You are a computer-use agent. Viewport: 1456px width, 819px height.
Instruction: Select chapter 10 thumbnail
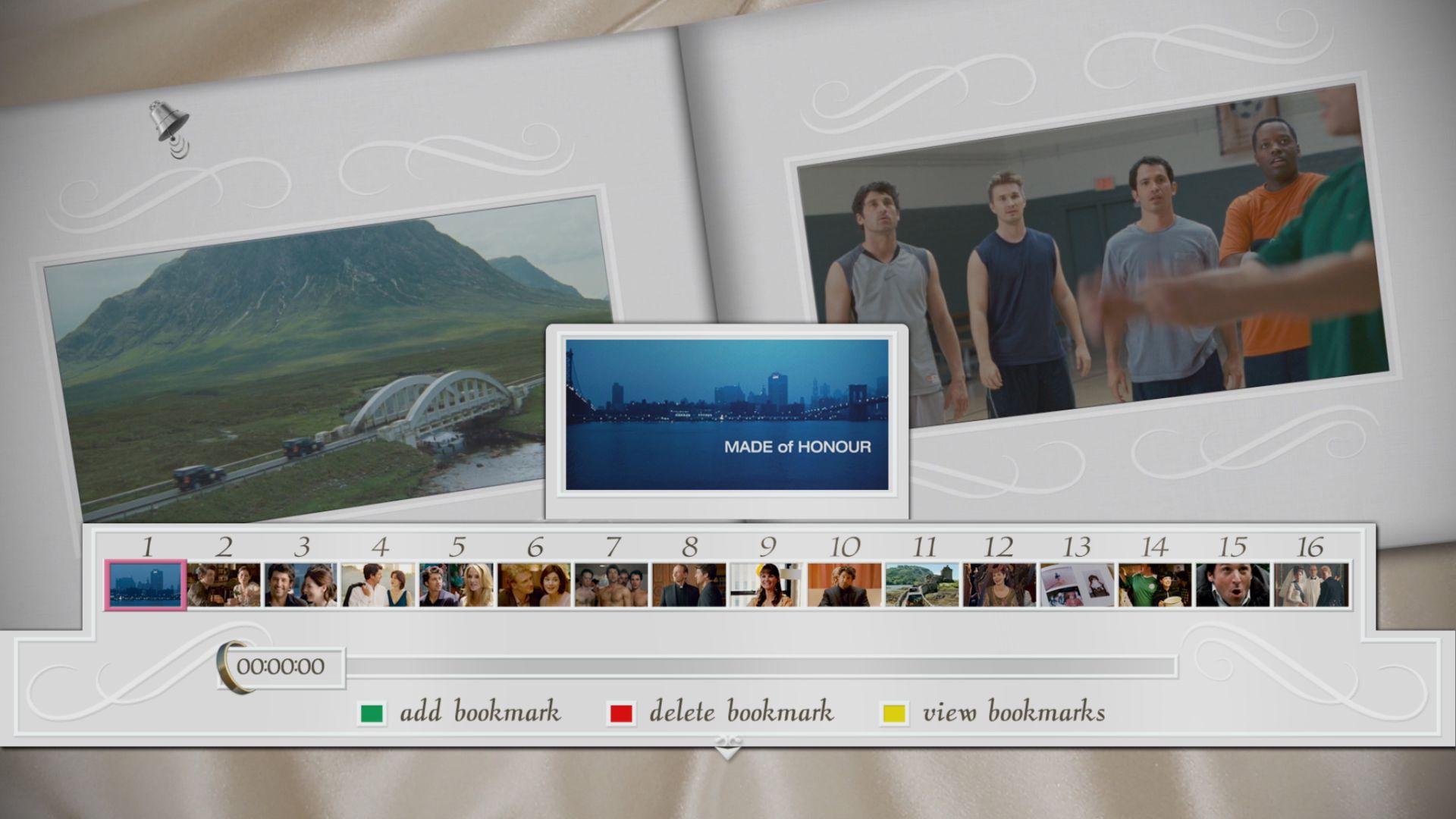(844, 585)
